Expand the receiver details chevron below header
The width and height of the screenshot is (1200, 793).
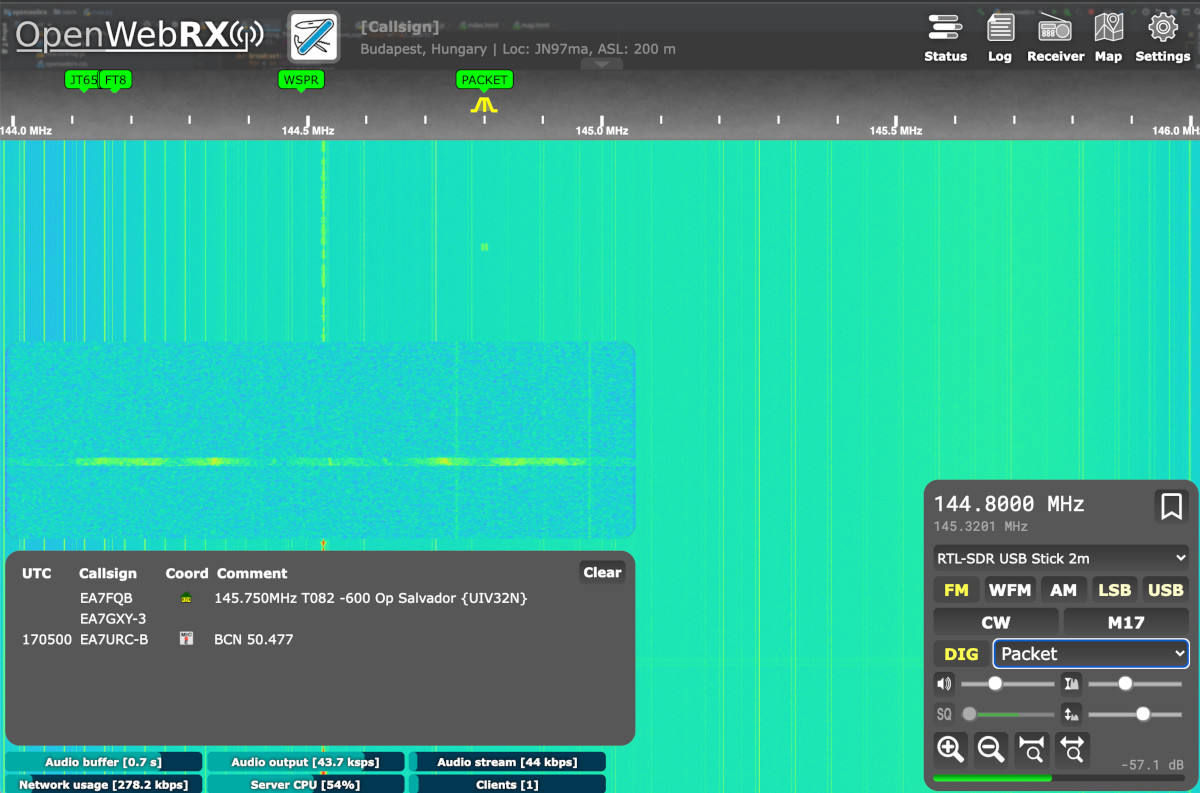pos(602,63)
